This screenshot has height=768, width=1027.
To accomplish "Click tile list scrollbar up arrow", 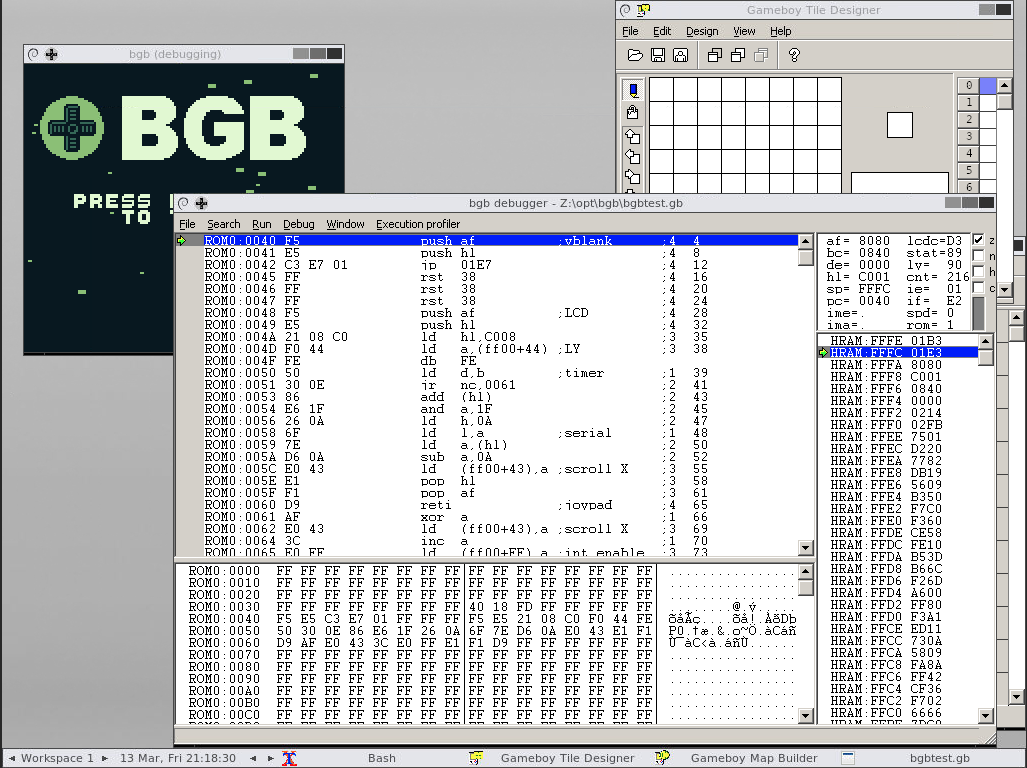I will tap(1003, 85).
